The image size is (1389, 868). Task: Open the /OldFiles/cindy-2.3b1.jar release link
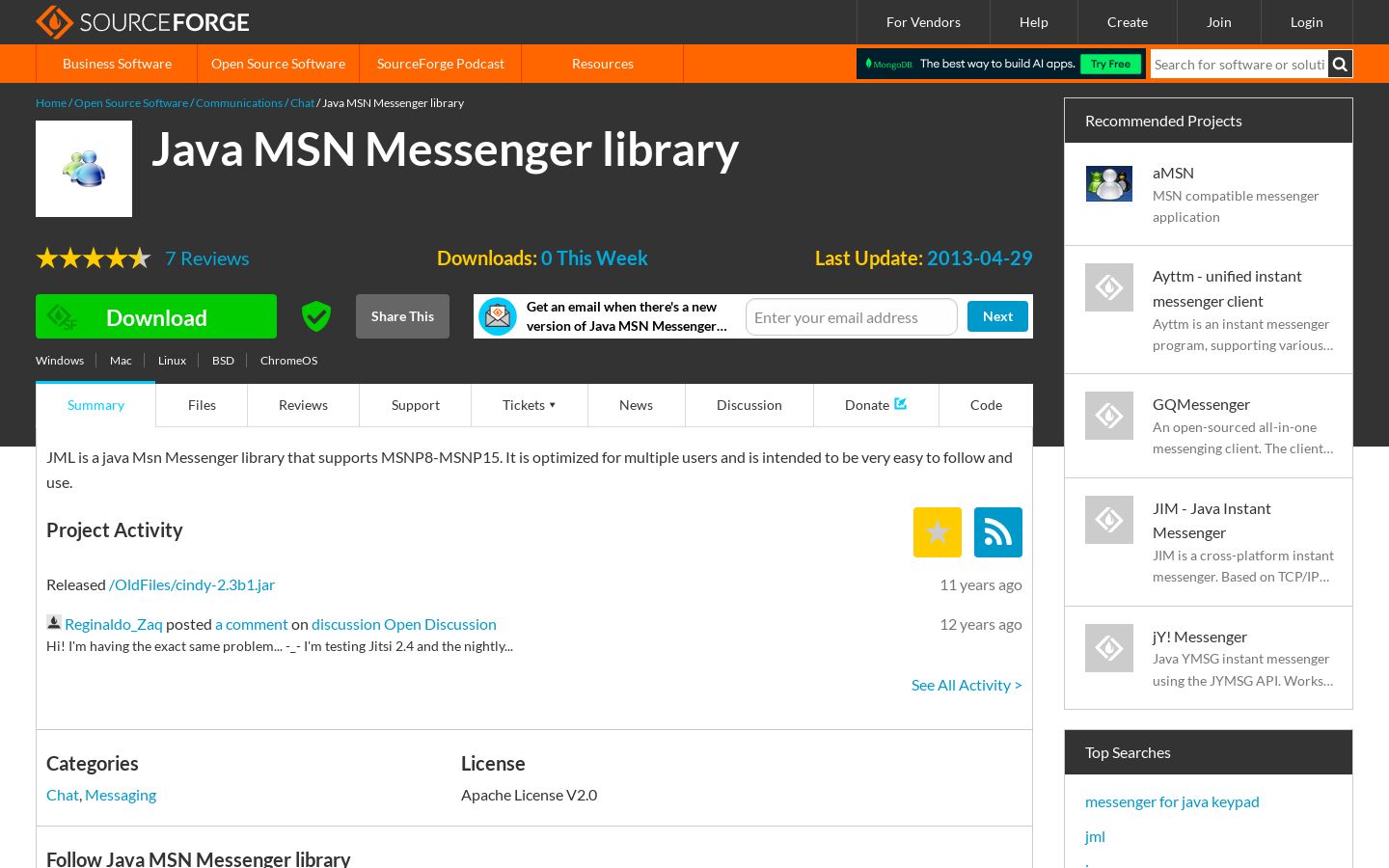[x=192, y=584]
